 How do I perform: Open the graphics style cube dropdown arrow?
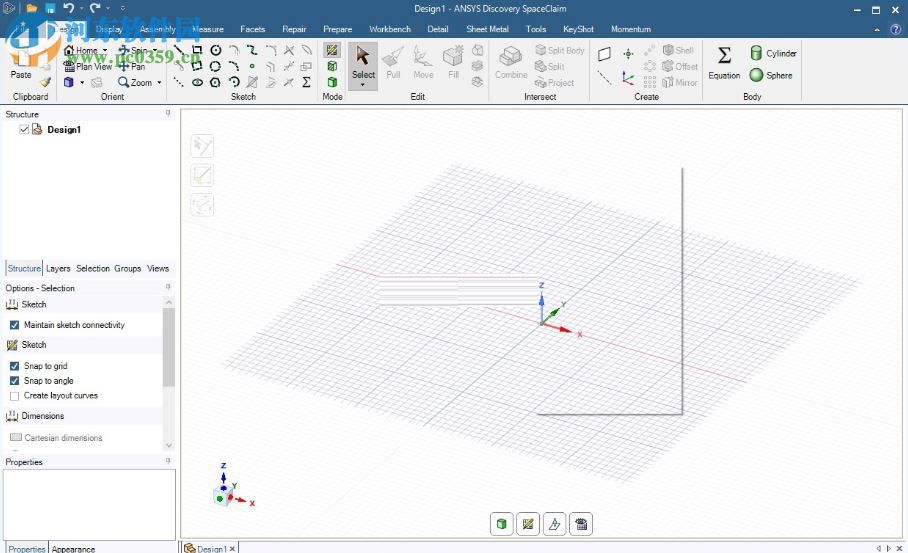pos(82,82)
